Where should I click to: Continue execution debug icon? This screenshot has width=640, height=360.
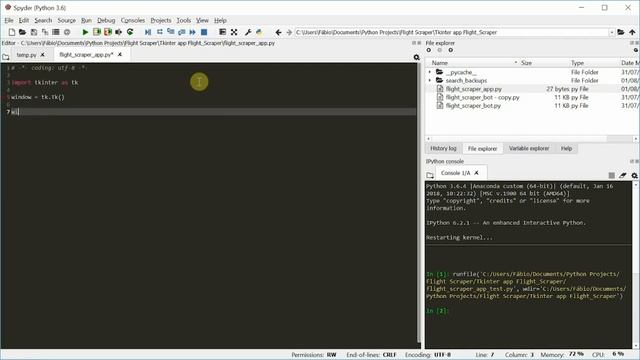pos(193,32)
